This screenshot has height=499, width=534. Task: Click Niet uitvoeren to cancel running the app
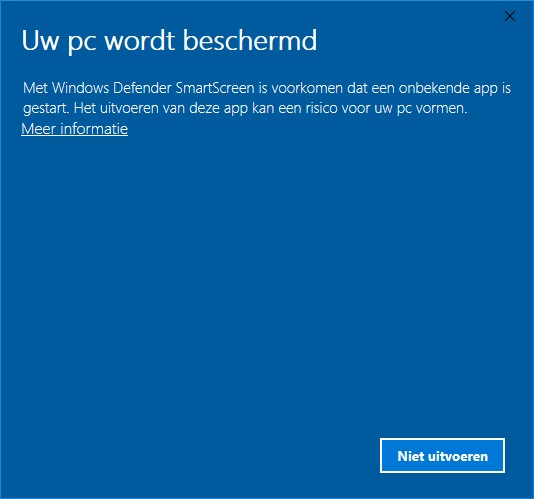(442, 455)
